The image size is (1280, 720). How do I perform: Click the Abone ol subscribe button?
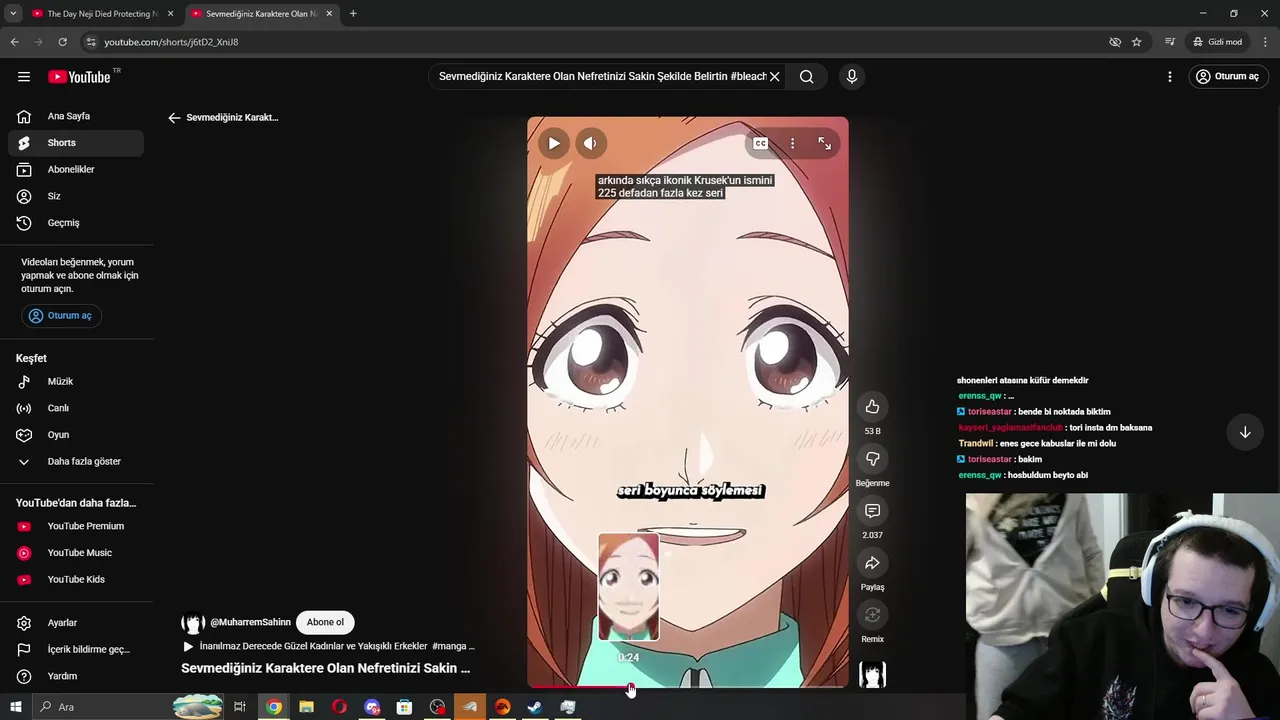[325, 622]
